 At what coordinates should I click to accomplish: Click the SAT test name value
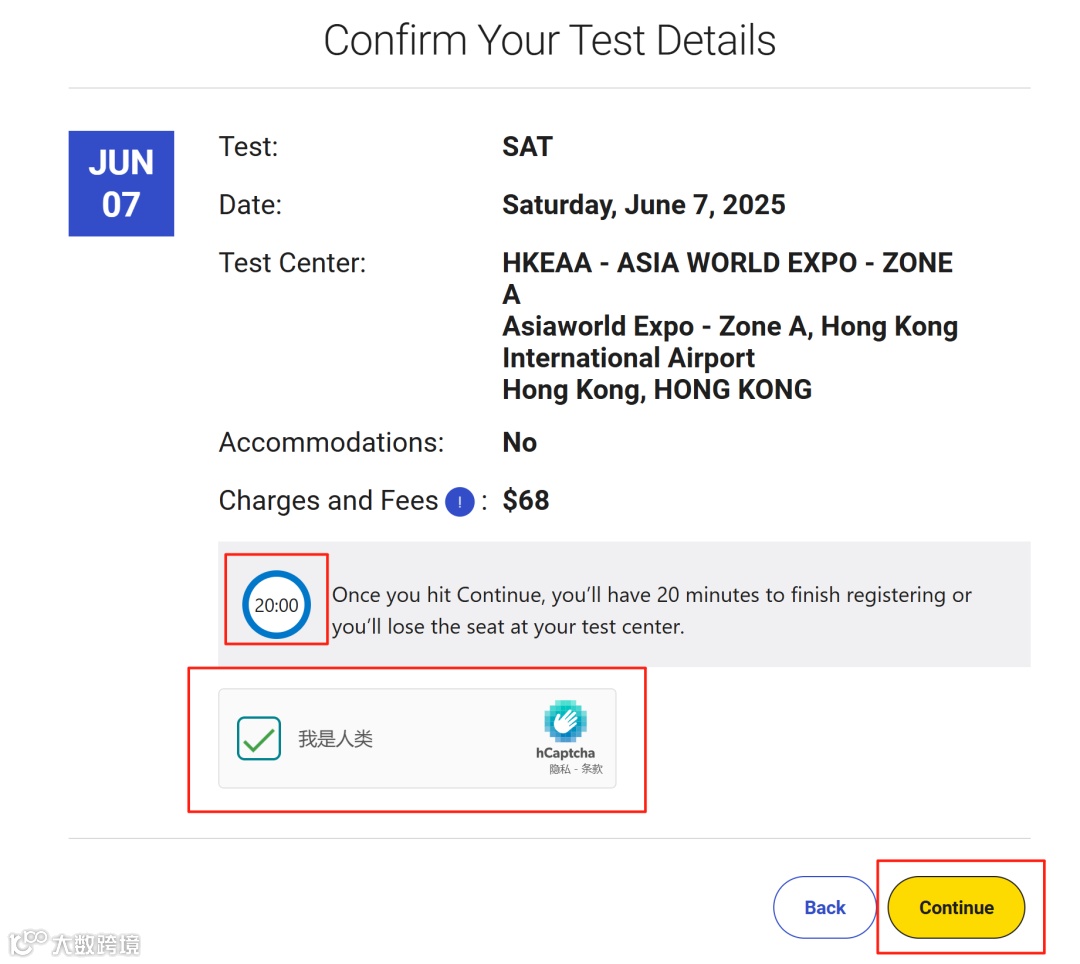(x=527, y=147)
